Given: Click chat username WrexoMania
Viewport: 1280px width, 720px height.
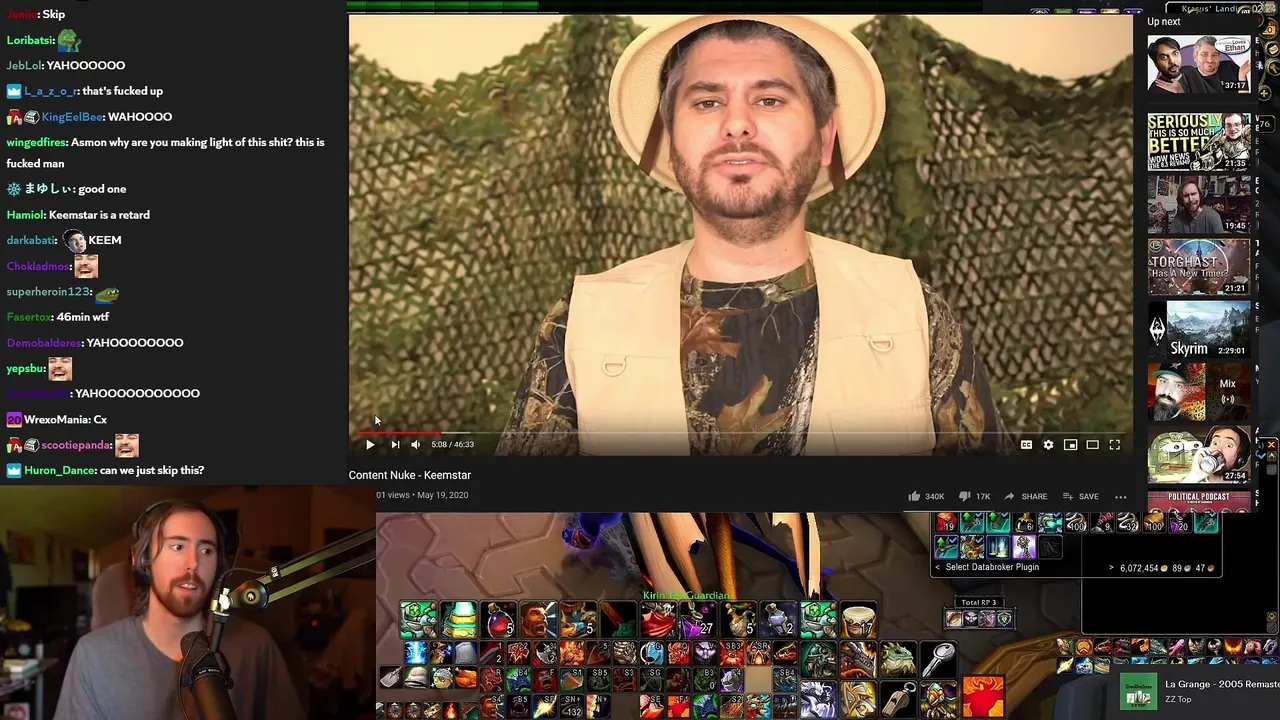Looking at the screenshot, I should click(x=55, y=420).
